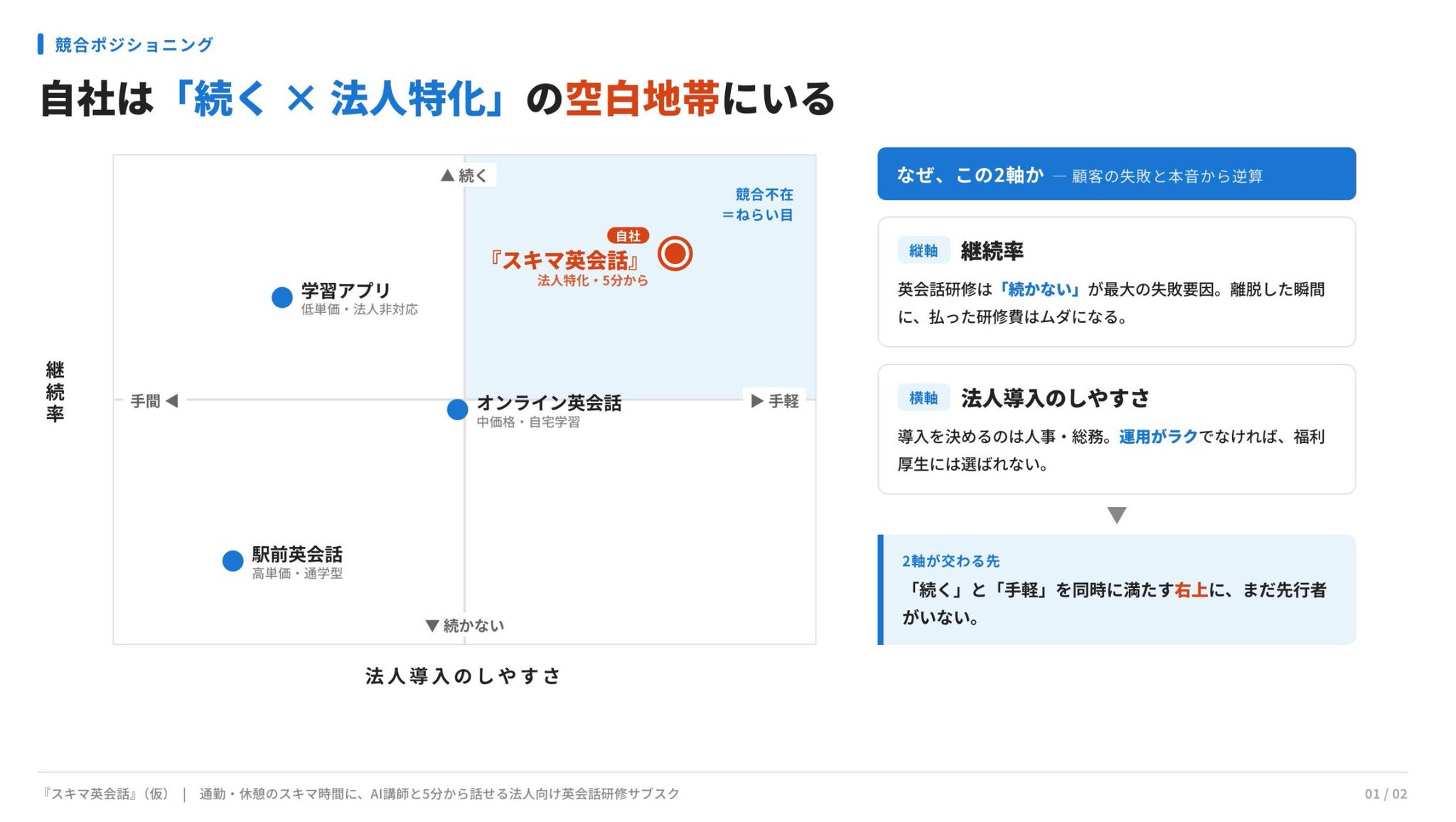1456x822 pixels.
Task: Click 低単価・法人非対応 caption
Action: (359, 309)
